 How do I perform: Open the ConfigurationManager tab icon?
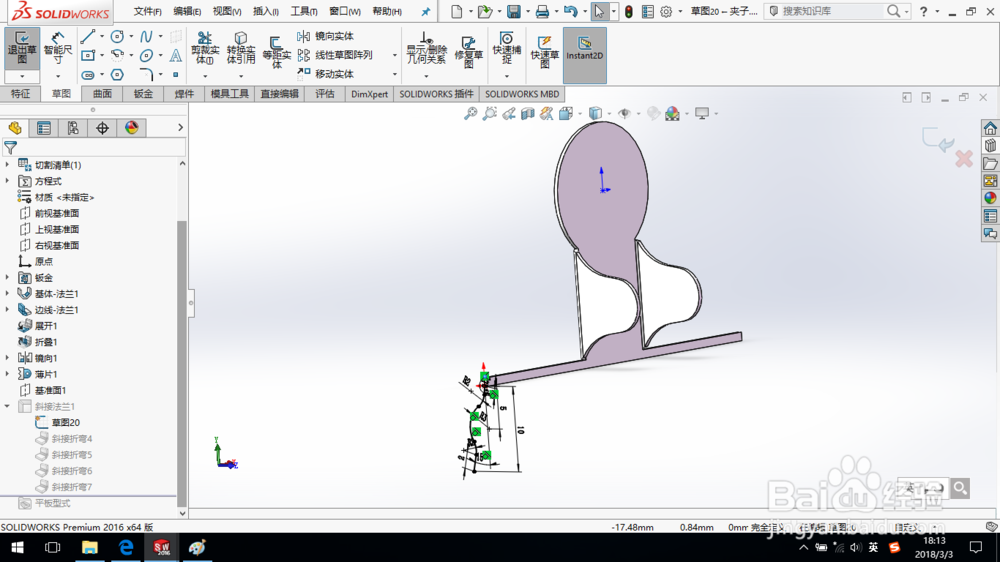pyautogui.click(x=73, y=128)
